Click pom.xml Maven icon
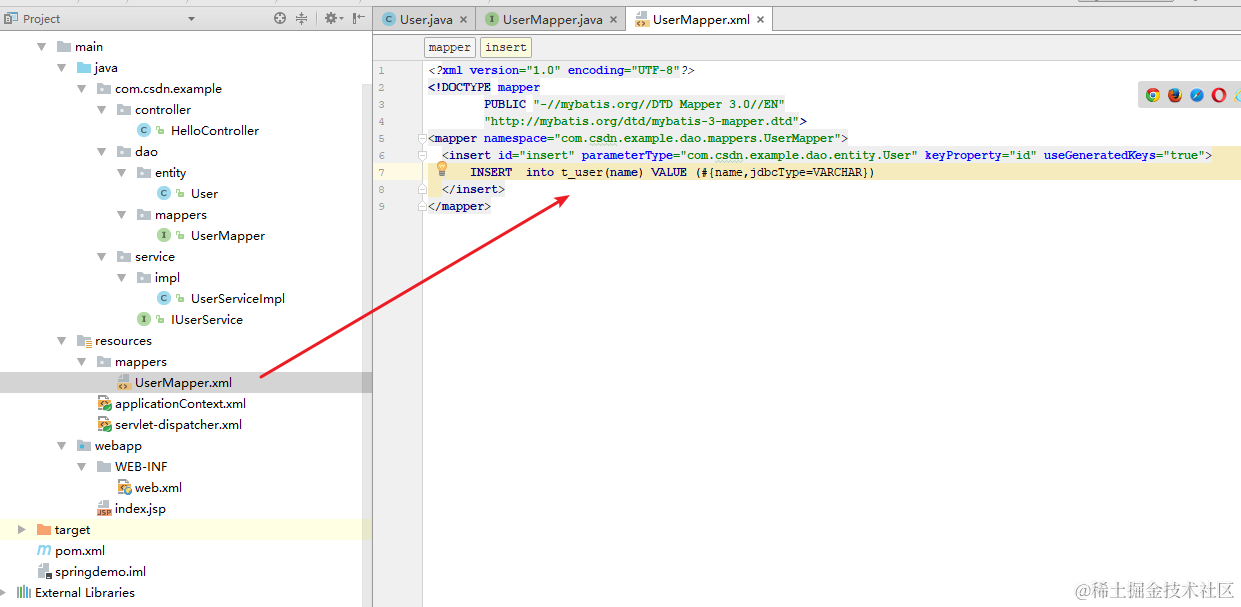The width and height of the screenshot is (1241, 607). point(44,550)
